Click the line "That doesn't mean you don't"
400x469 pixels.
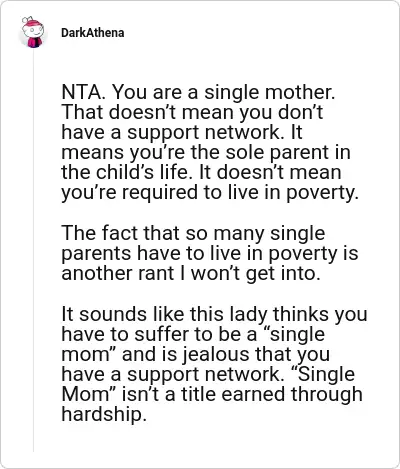[x=192, y=112]
